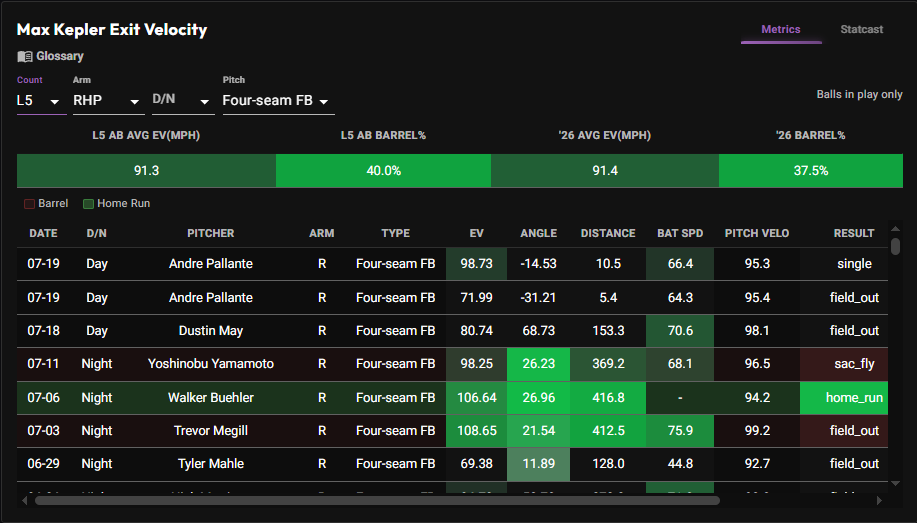
Task: Sort table by ARM column header
Action: point(322,233)
